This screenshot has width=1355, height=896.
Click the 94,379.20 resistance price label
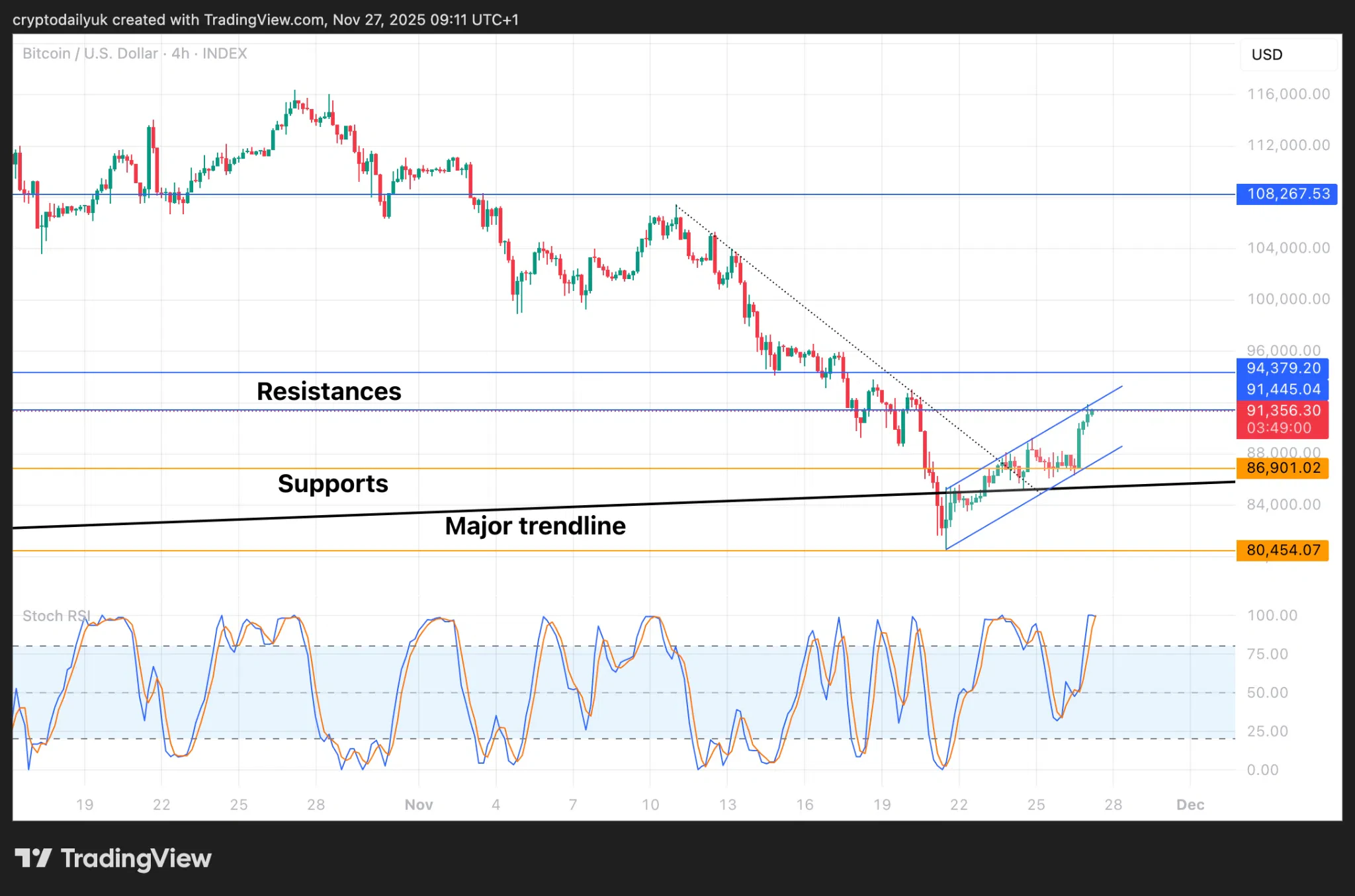(x=1282, y=368)
